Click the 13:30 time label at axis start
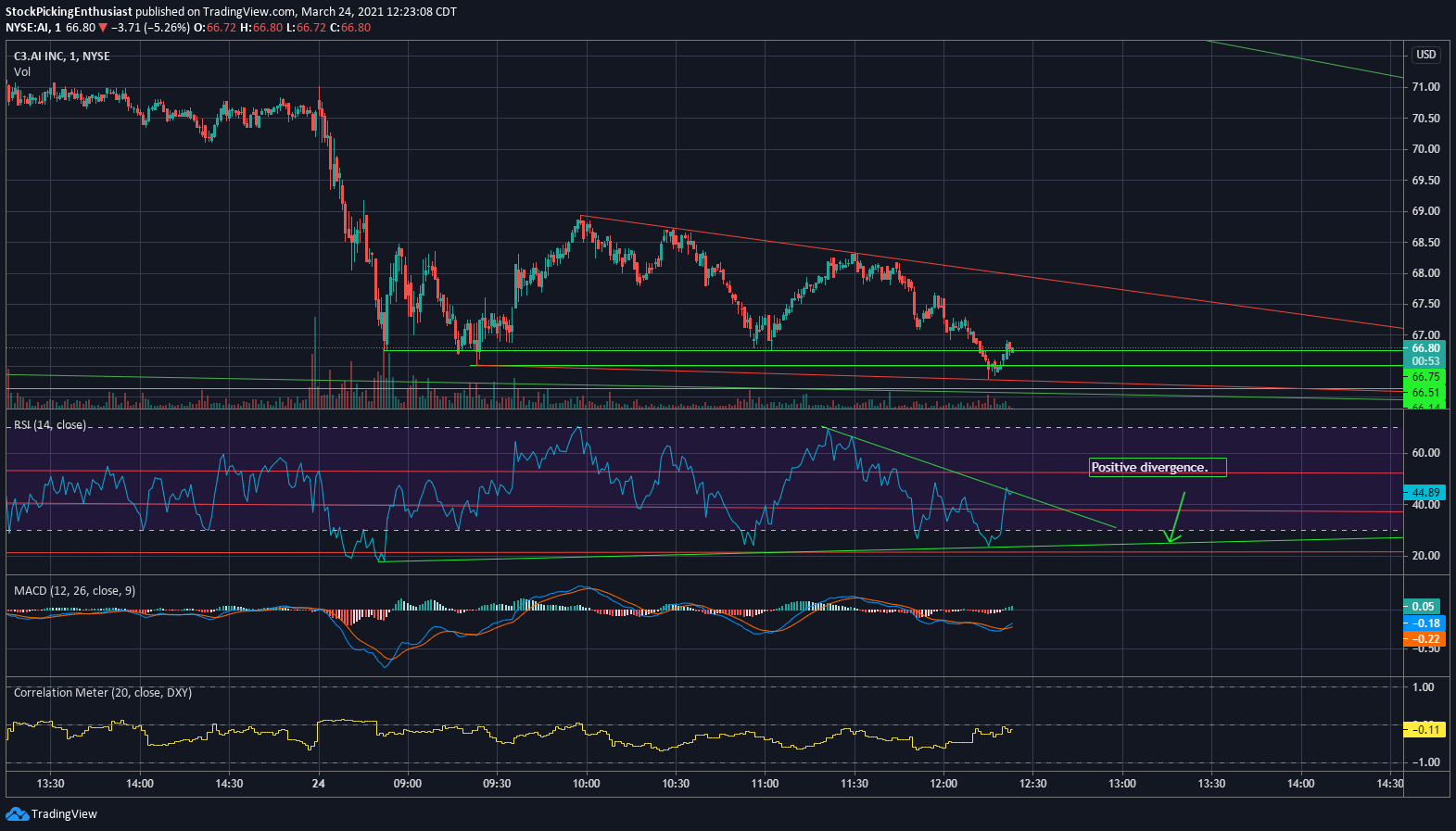 click(x=50, y=784)
